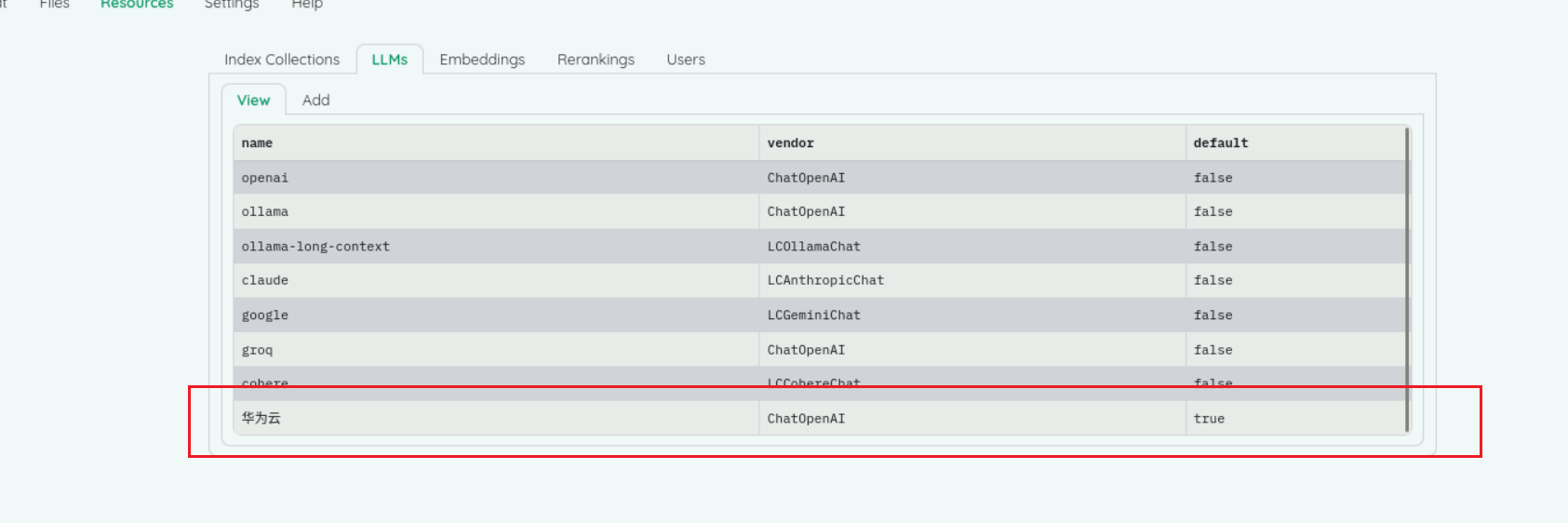This screenshot has width=1568, height=523.
Task: Click the true default value cell
Action: coord(1295,419)
